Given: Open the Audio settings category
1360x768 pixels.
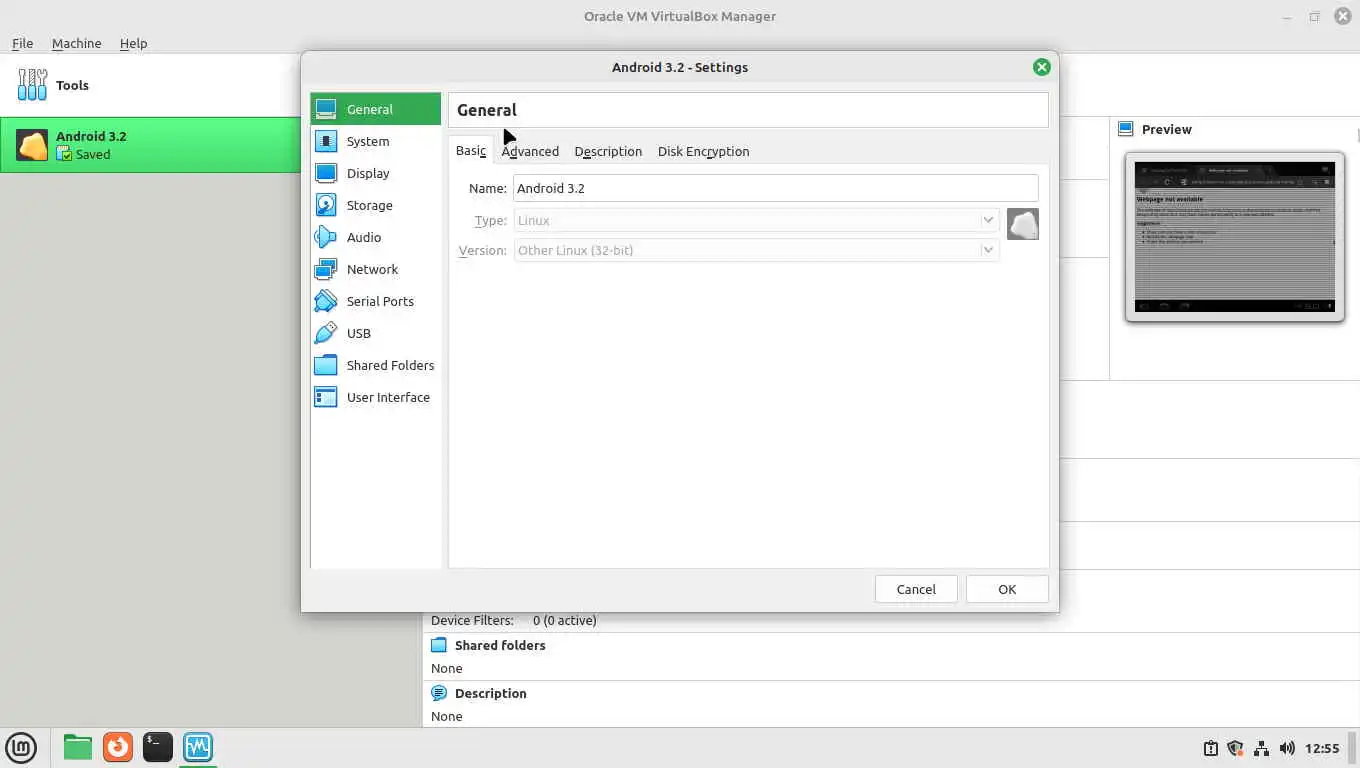Looking at the screenshot, I should pos(375,237).
